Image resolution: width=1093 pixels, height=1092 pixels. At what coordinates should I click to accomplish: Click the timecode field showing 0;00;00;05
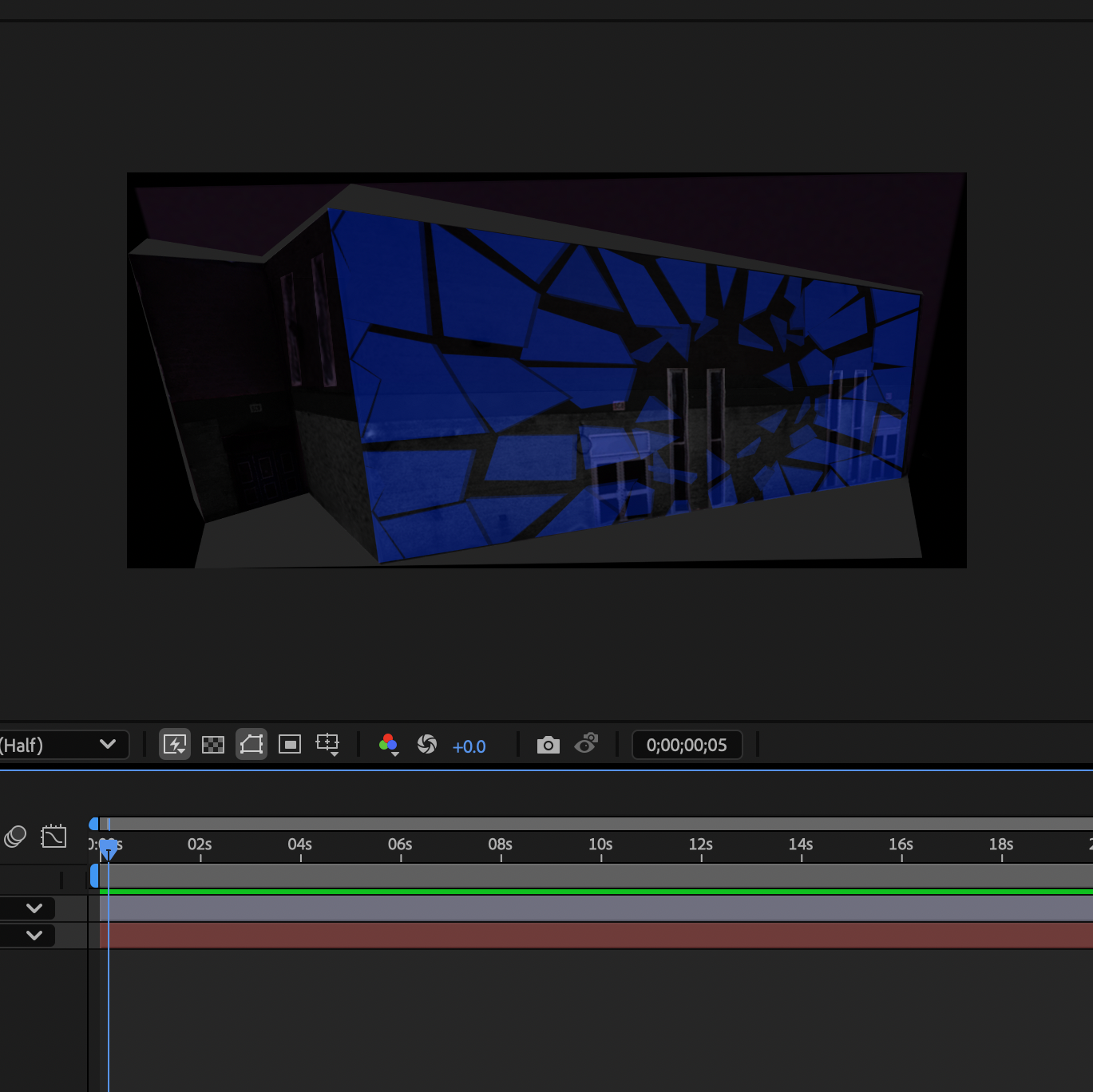687,744
